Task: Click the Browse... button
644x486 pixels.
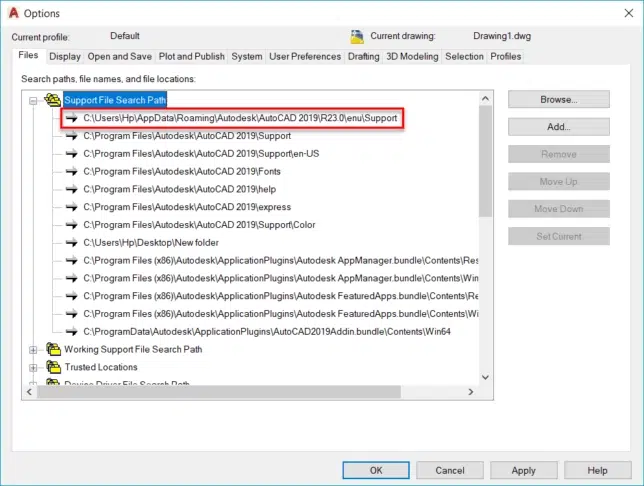Action: coord(559,99)
